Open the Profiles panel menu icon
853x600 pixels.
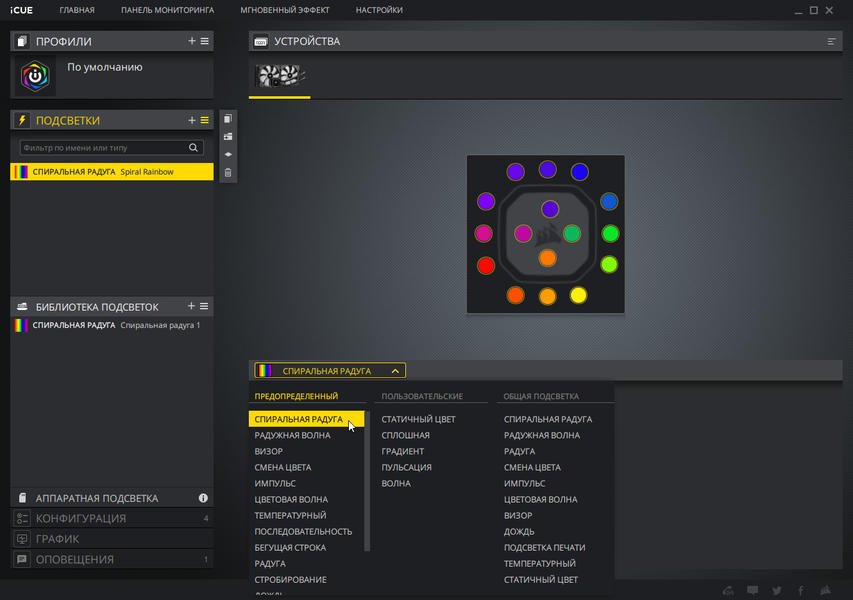coord(205,41)
